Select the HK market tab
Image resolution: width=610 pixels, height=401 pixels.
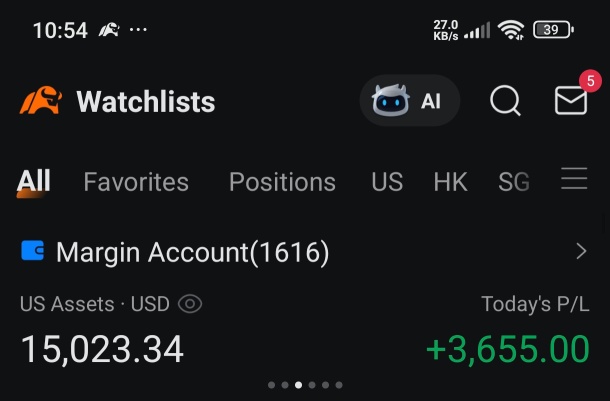450,182
